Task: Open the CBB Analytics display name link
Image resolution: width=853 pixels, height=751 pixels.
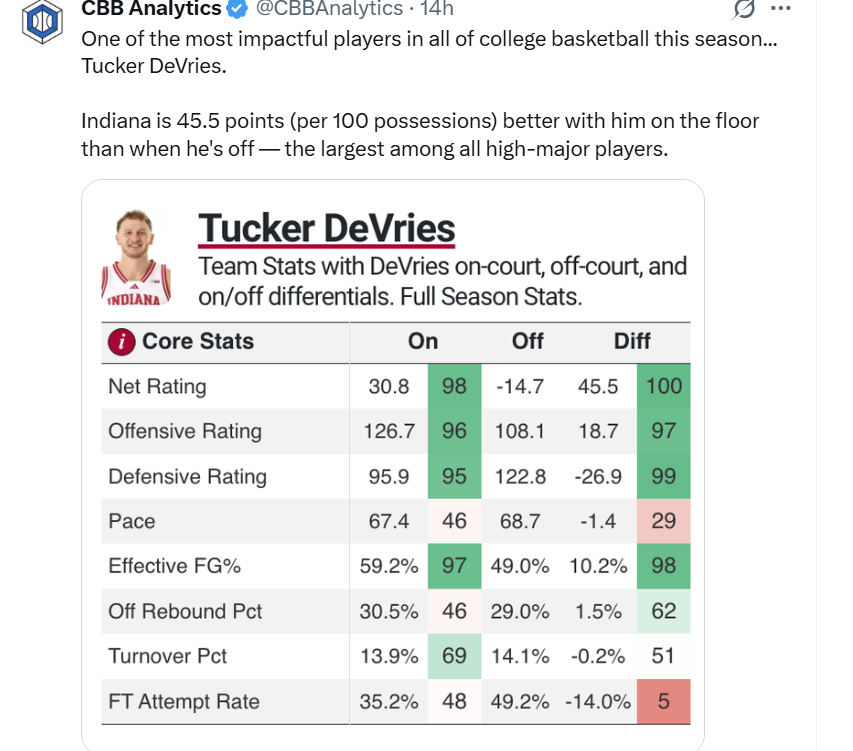Action: click(x=151, y=9)
